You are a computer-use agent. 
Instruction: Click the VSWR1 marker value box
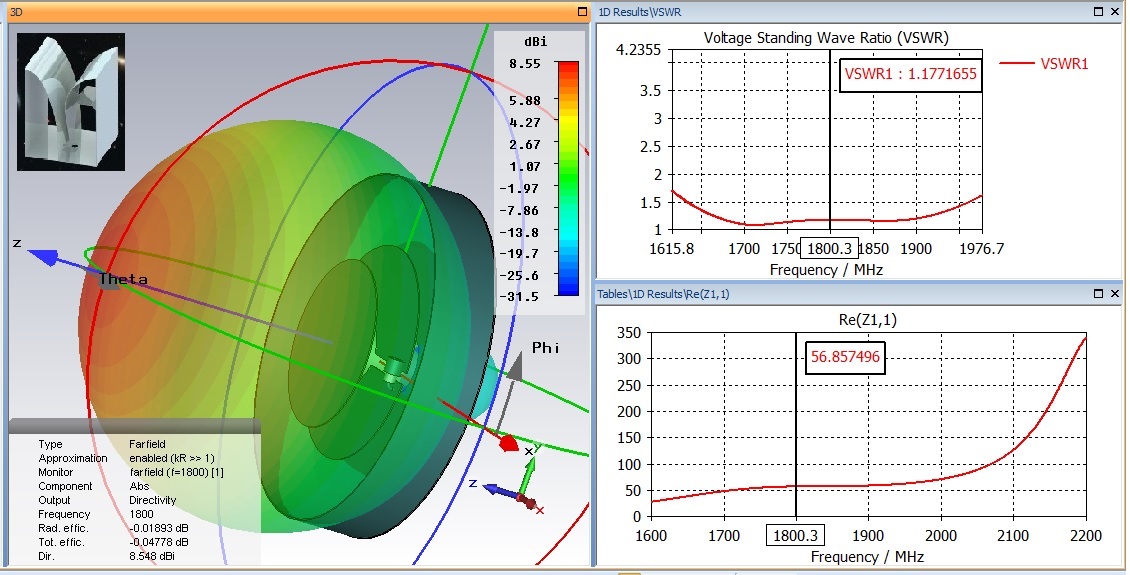910,74
